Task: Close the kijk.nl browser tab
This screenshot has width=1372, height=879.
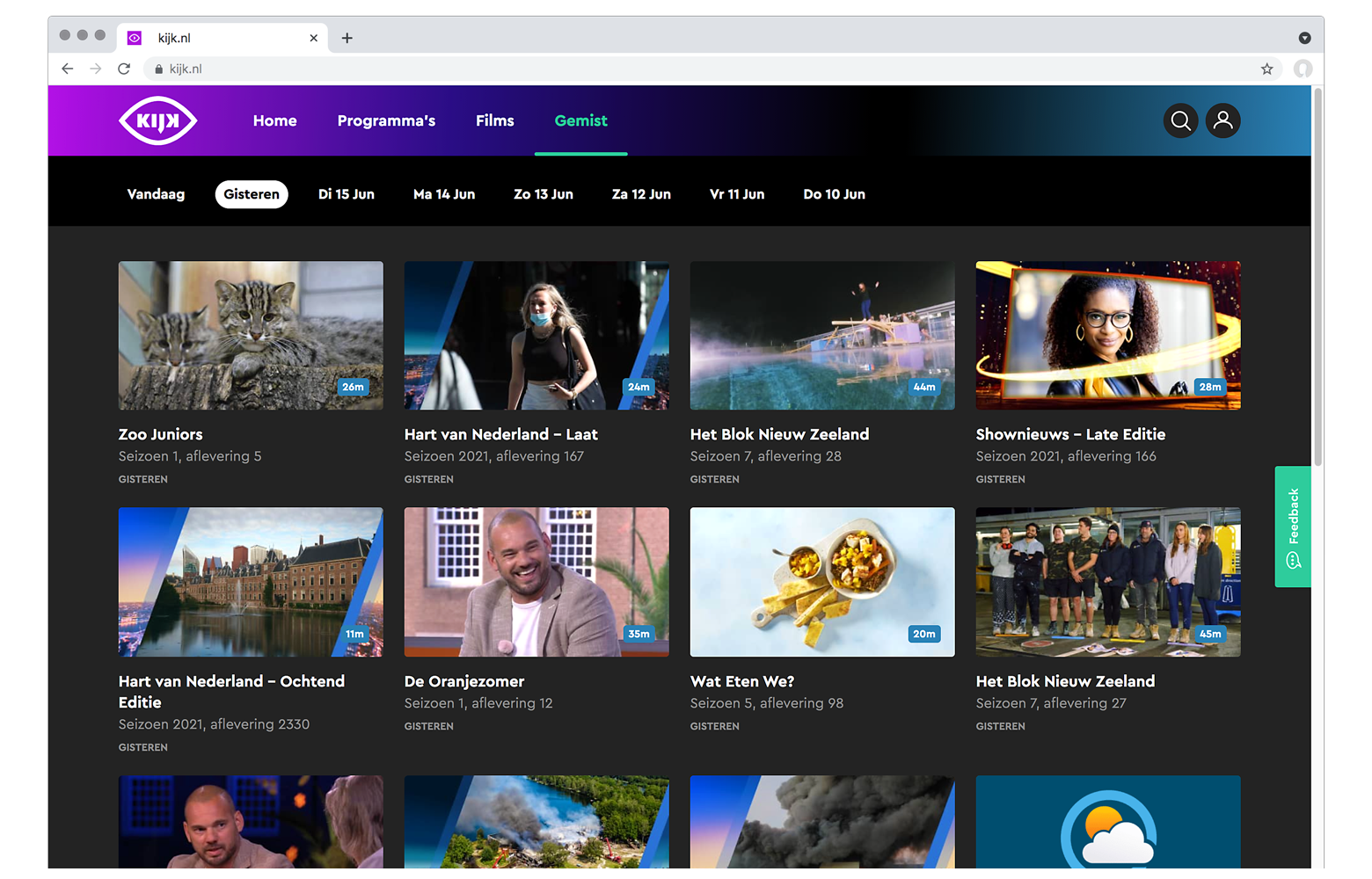Action: [x=313, y=38]
